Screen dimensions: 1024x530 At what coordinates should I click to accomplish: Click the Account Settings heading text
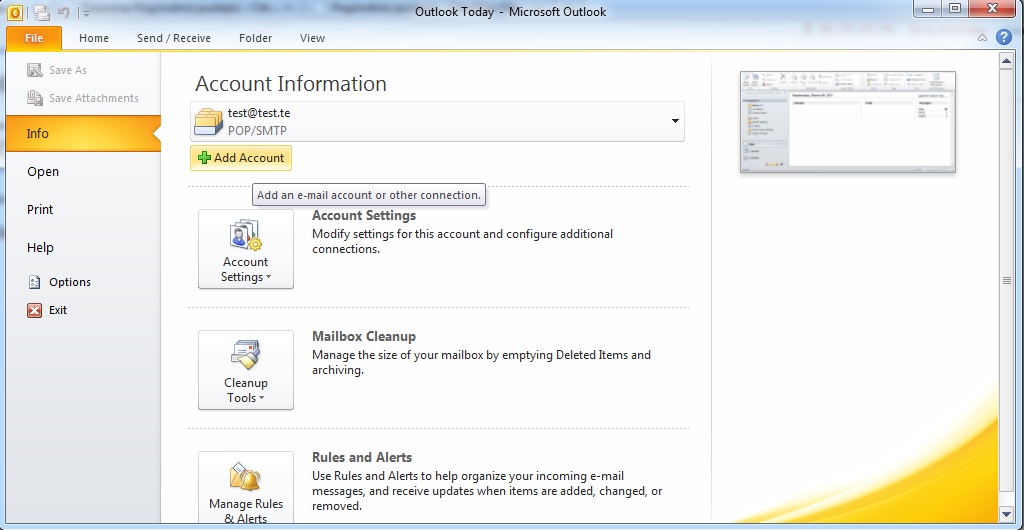(364, 215)
